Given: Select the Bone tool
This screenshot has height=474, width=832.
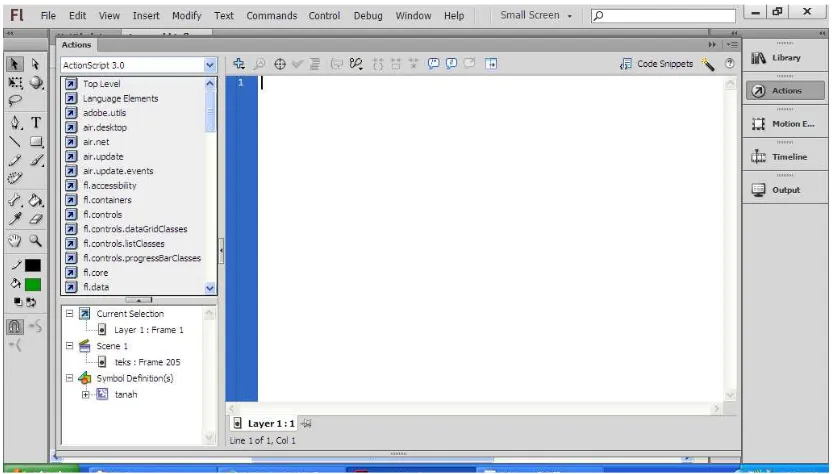Looking at the screenshot, I should point(15,200).
